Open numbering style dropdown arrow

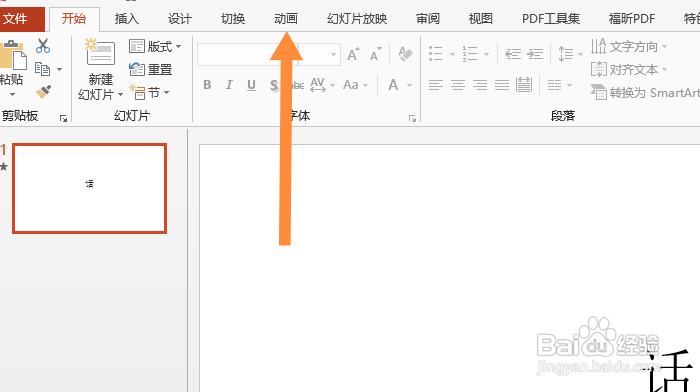click(x=486, y=54)
